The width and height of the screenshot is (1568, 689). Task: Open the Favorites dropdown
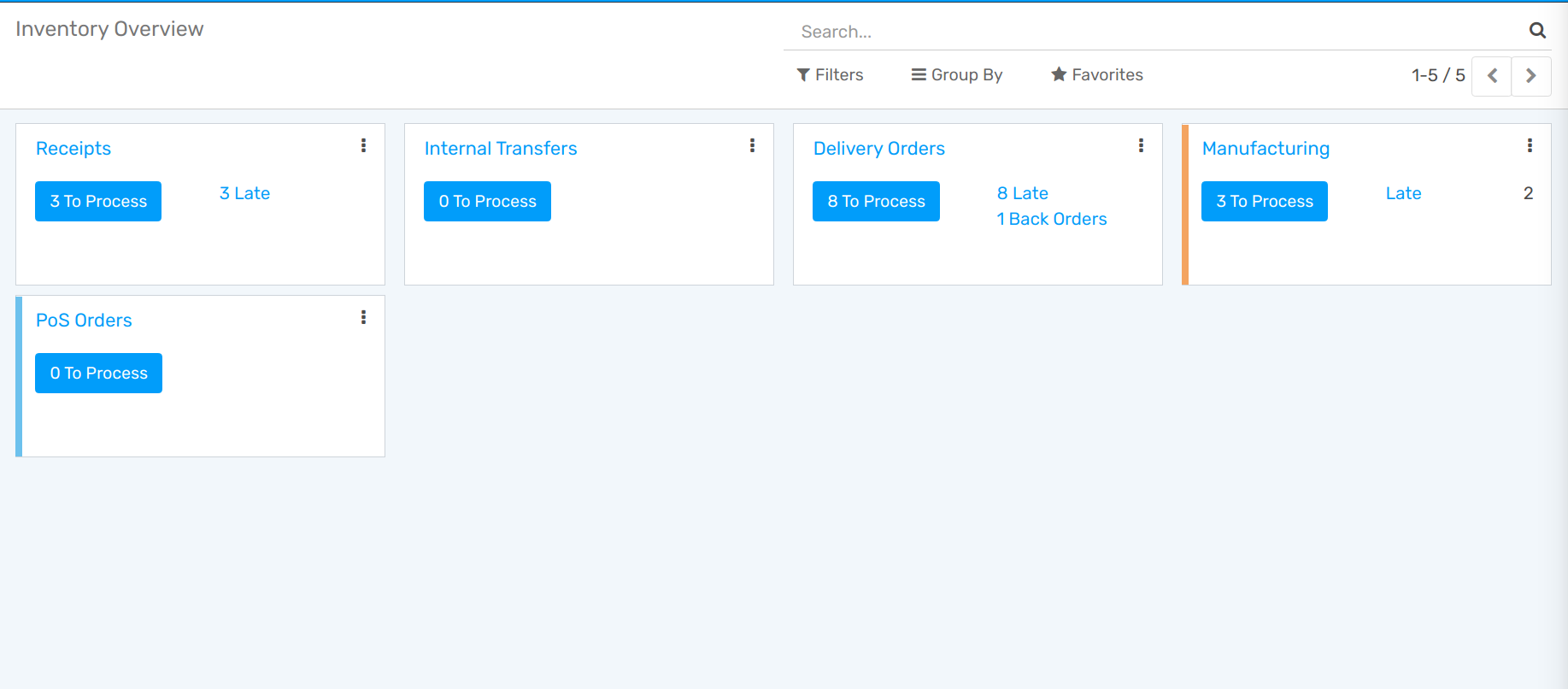[x=1097, y=75]
